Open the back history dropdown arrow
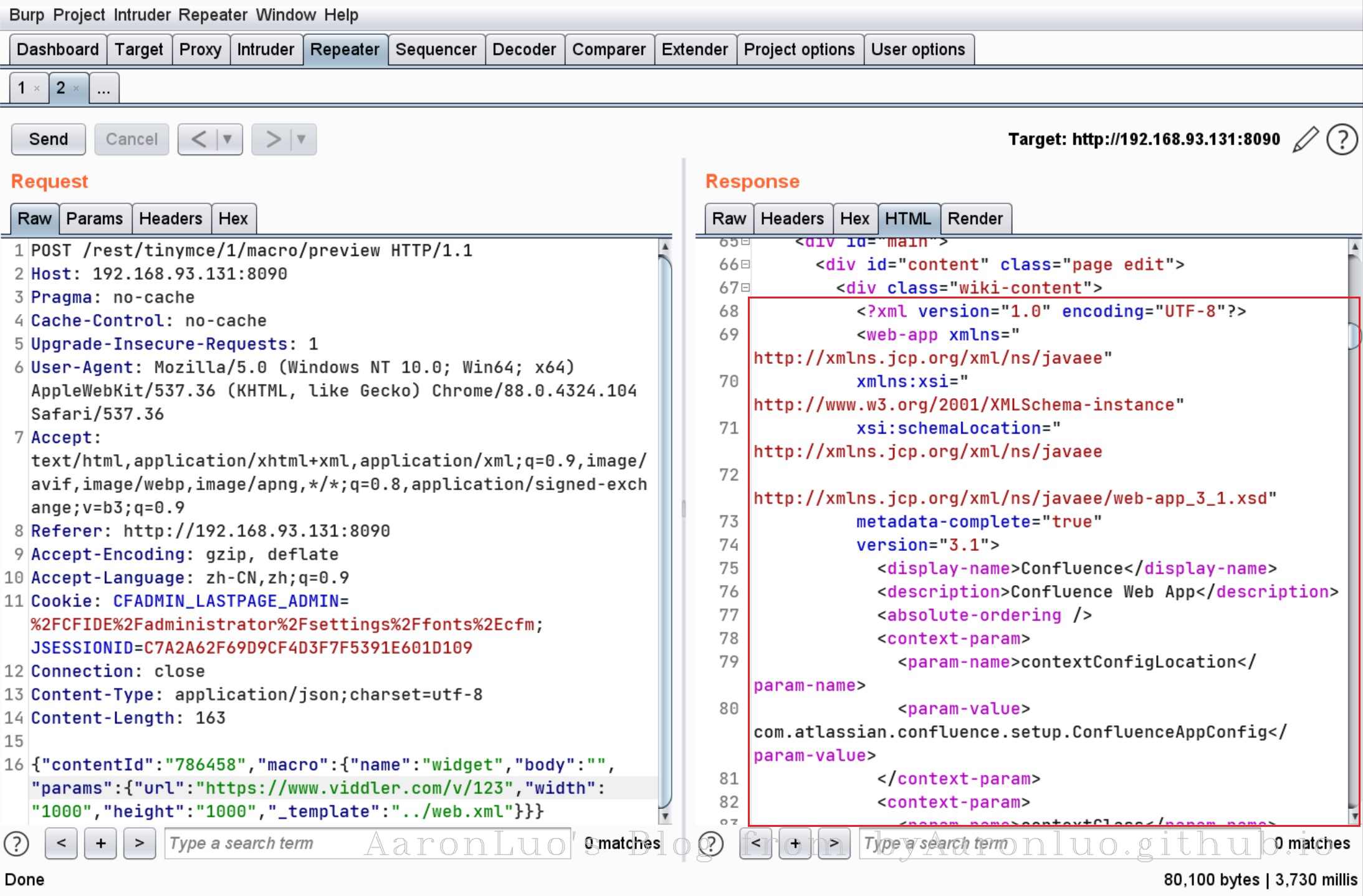The image size is (1363, 896). 227,139
